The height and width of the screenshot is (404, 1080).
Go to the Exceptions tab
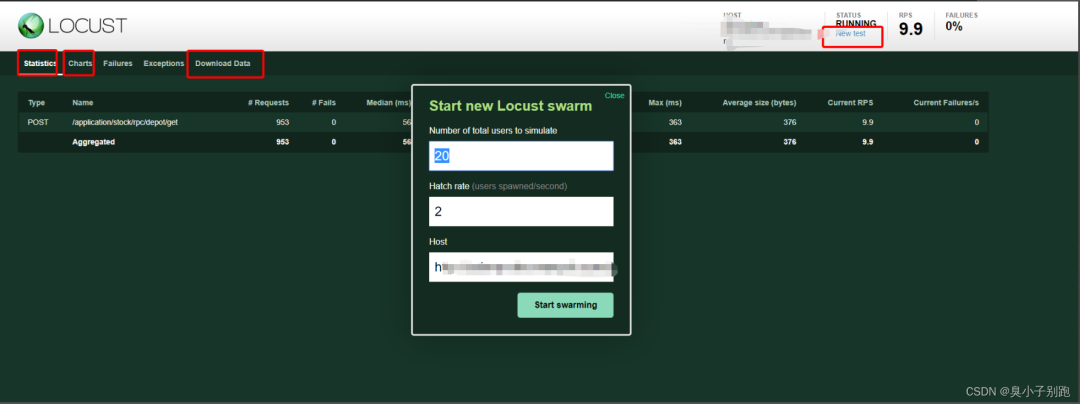[x=163, y=63]
